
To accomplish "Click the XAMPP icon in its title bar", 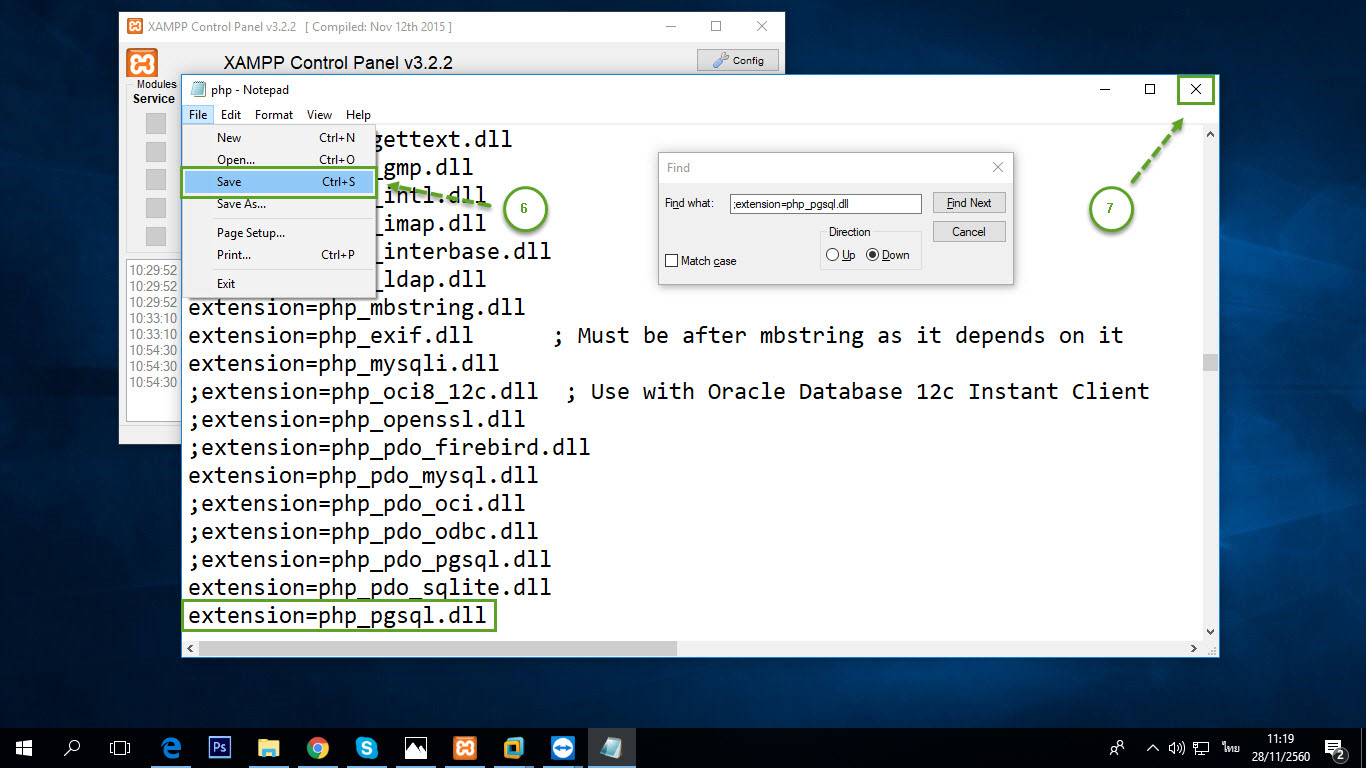I will [x=135, y=27].
